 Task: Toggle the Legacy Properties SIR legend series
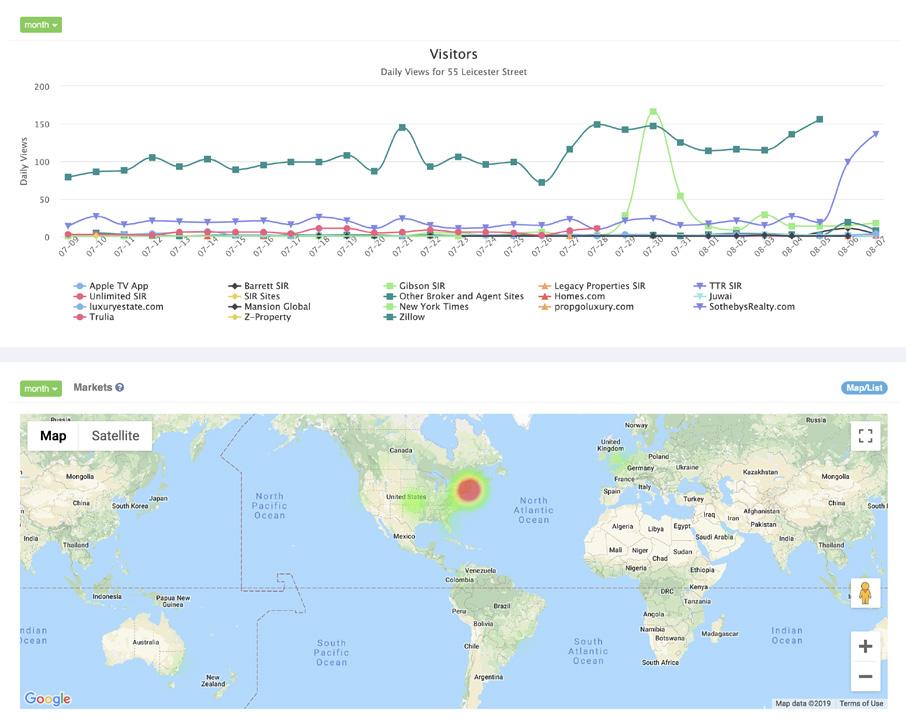(592, 285)
